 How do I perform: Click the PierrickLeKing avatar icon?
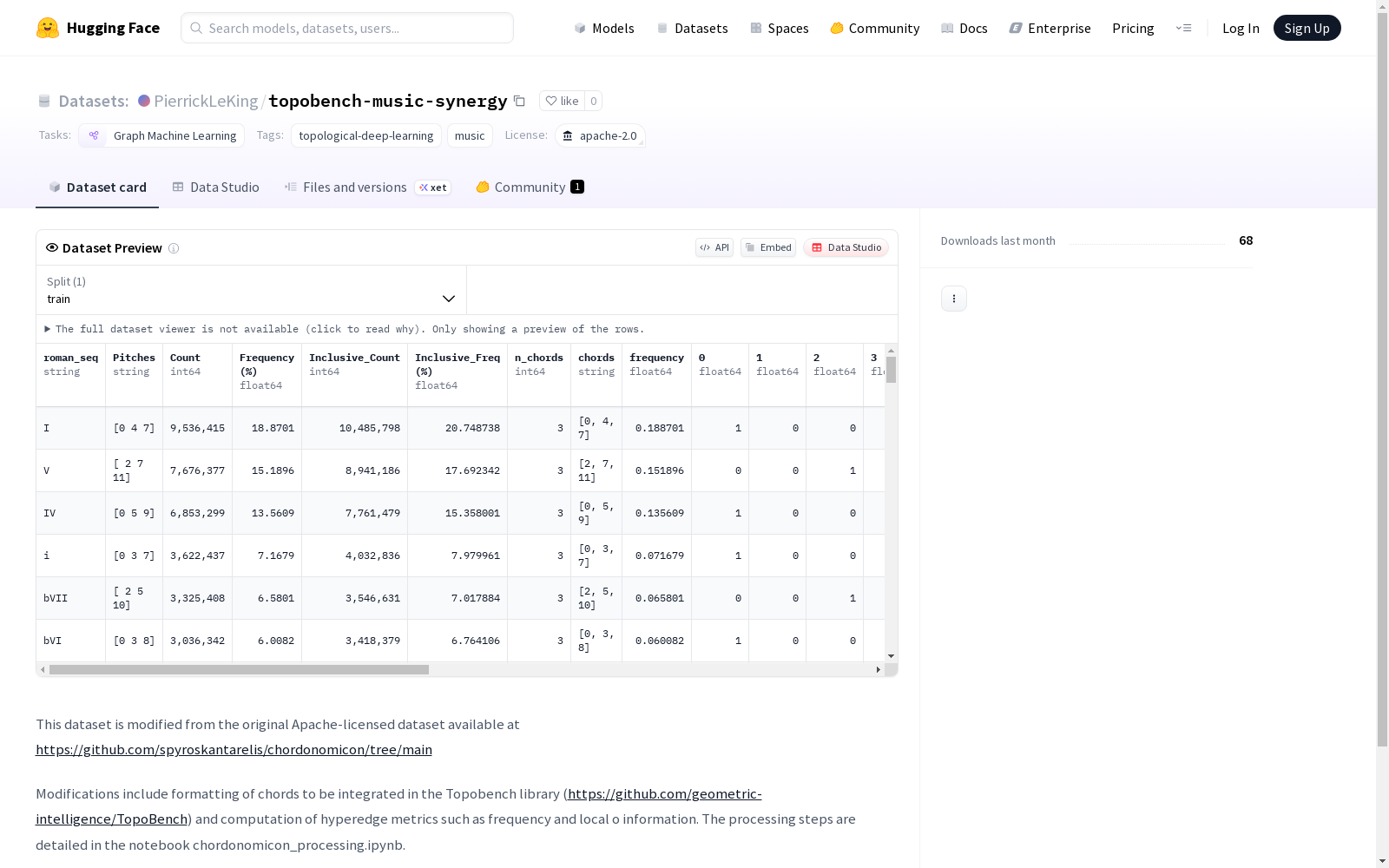point(144,101)
